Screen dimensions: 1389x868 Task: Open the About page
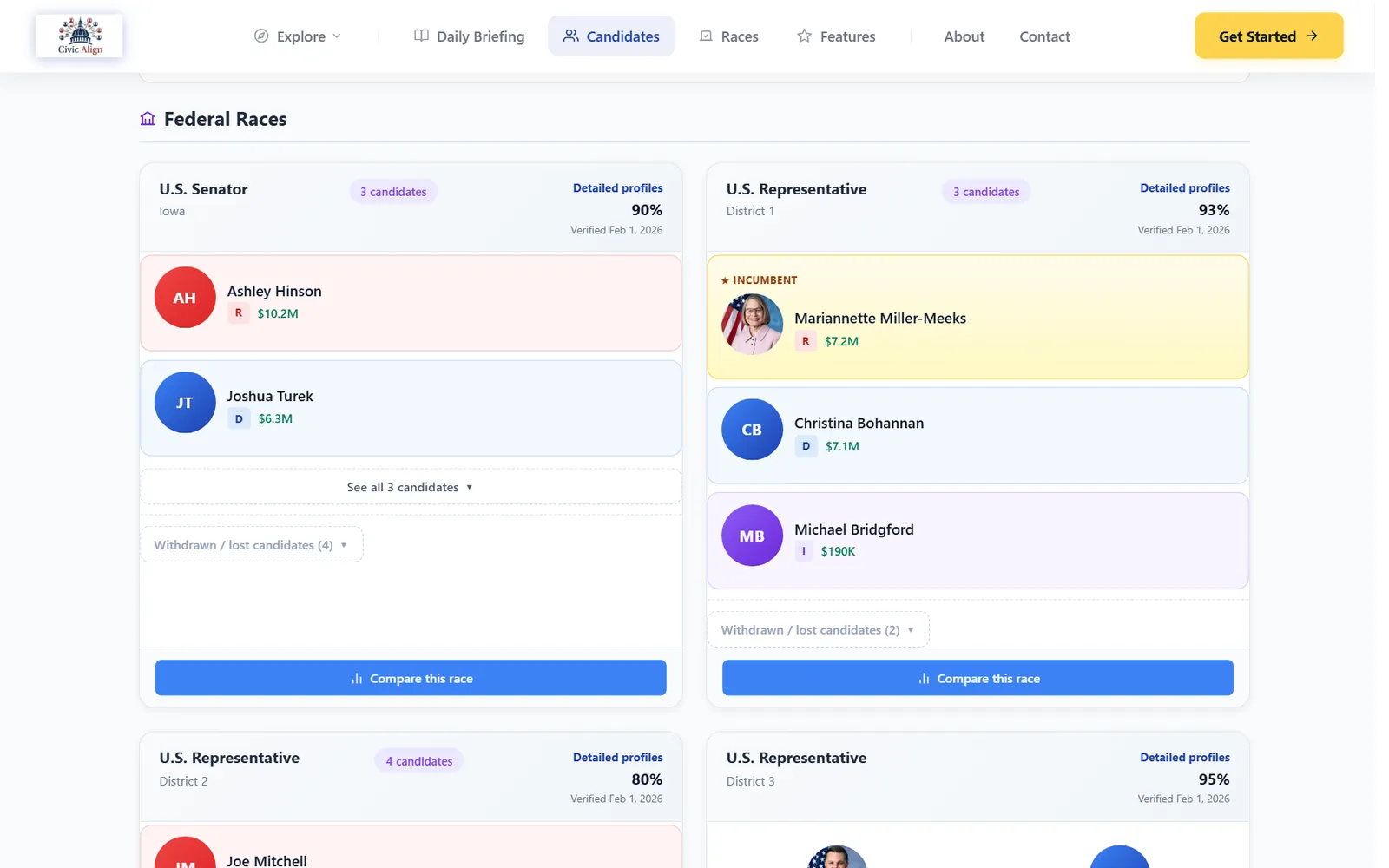tap(964, 36)
